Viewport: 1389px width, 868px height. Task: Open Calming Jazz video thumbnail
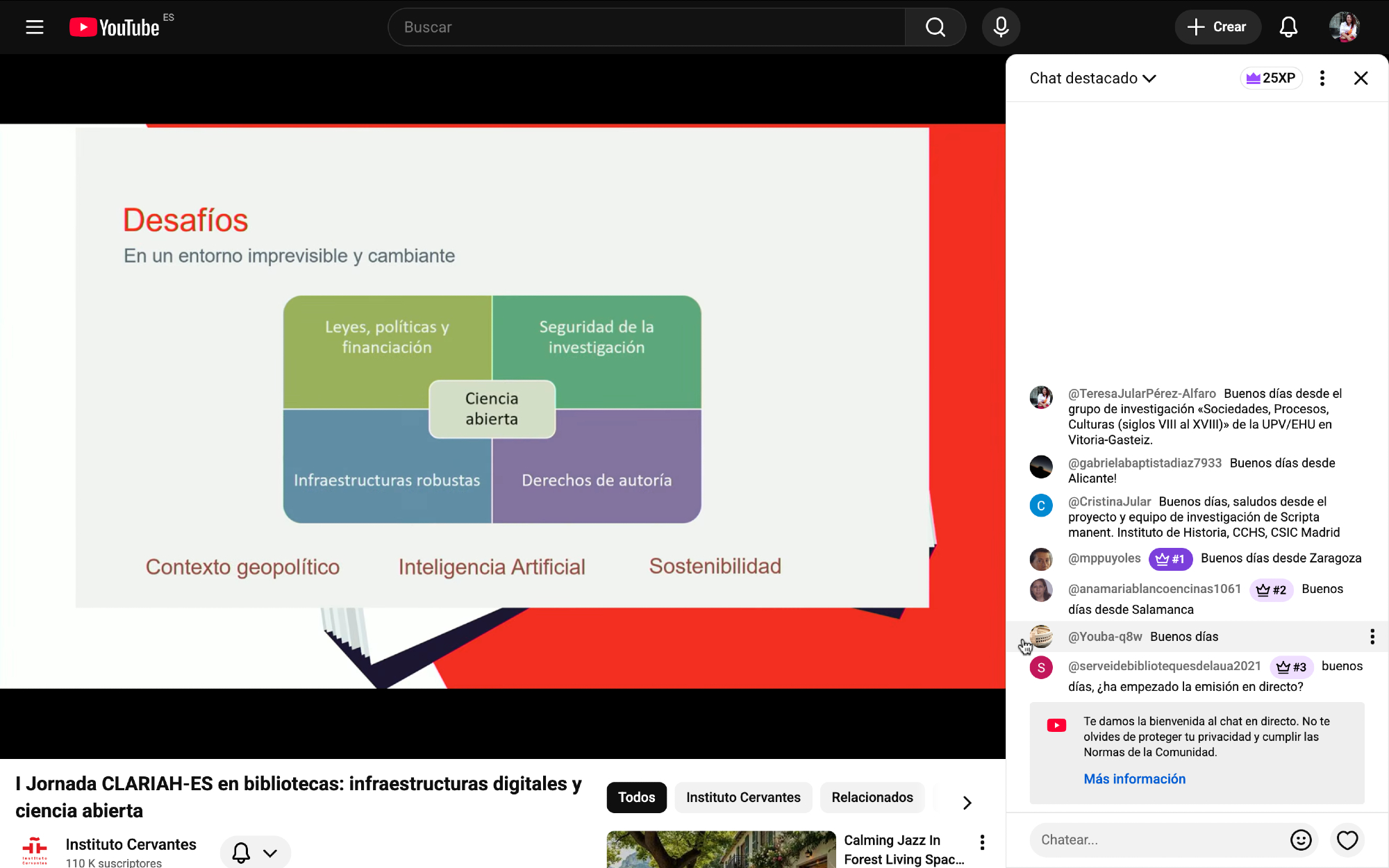tap(721, 849)
